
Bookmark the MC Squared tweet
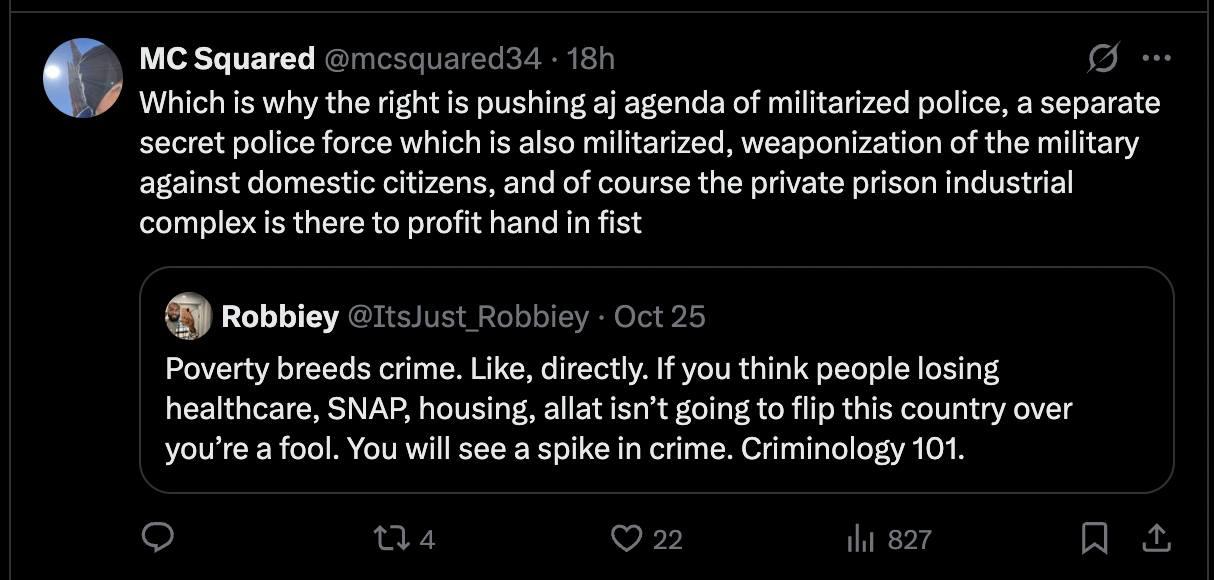tap(1095, 539)
